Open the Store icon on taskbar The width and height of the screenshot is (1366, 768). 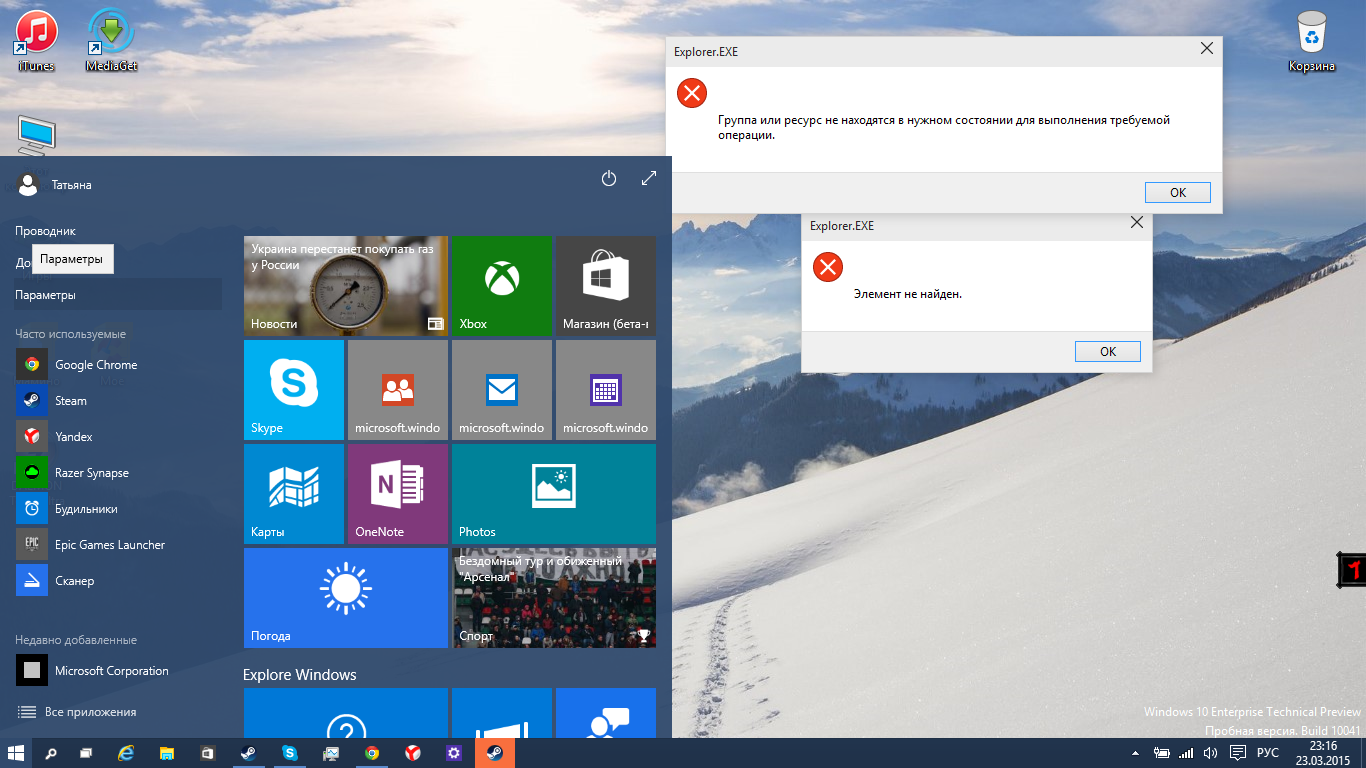click(x=208, y=753)
